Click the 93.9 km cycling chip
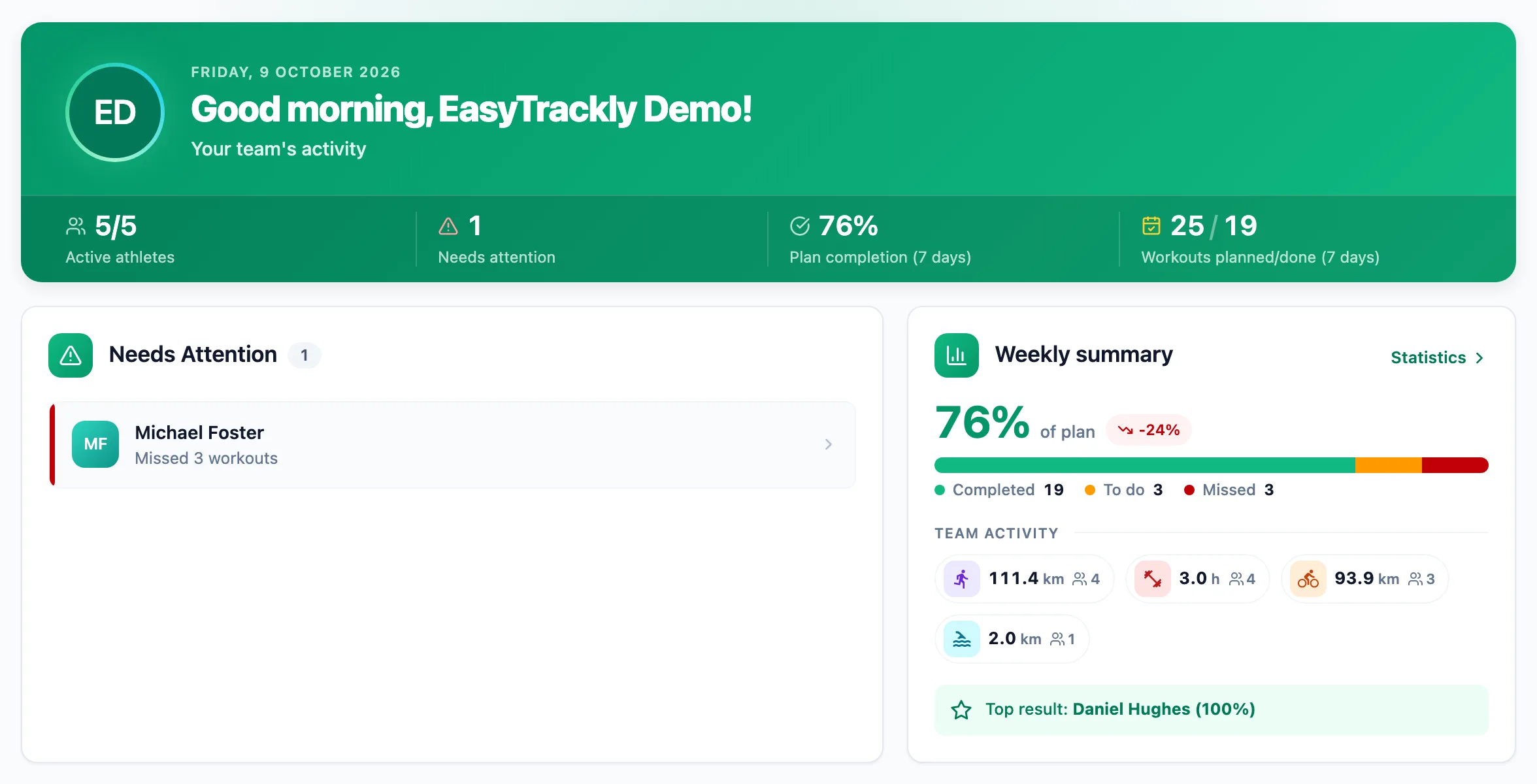This screenshot has width=1537, height=784. tap(1364, 579)
